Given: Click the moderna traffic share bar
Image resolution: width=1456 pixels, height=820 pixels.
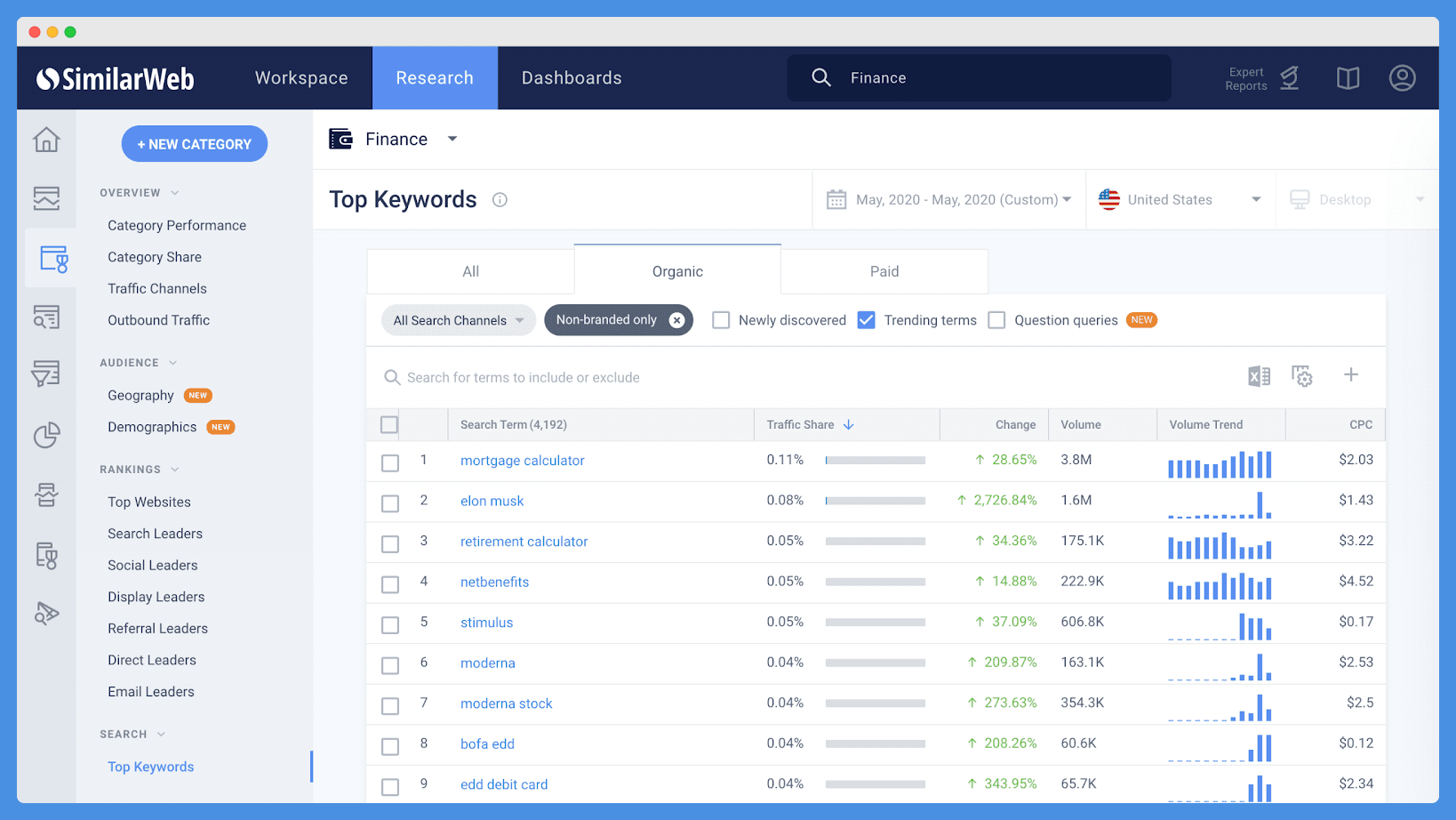Looking at the screenshot, I should coord(876,663).
